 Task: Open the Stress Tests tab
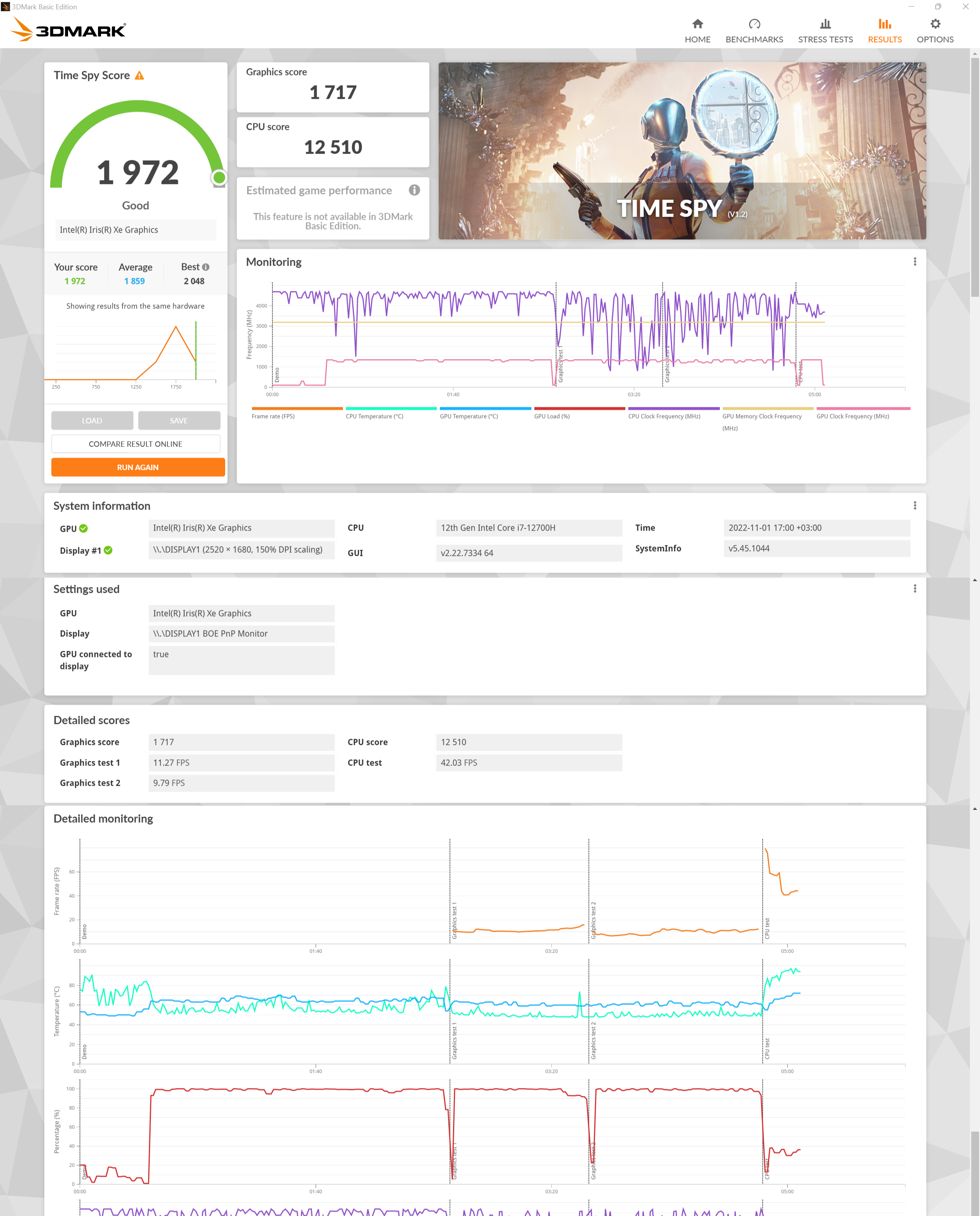tap(825, 31)
